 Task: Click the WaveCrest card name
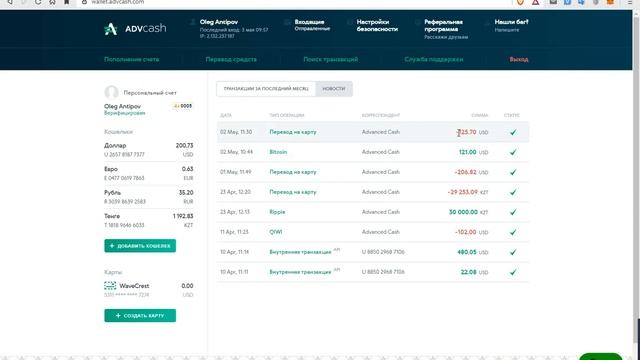134,286
